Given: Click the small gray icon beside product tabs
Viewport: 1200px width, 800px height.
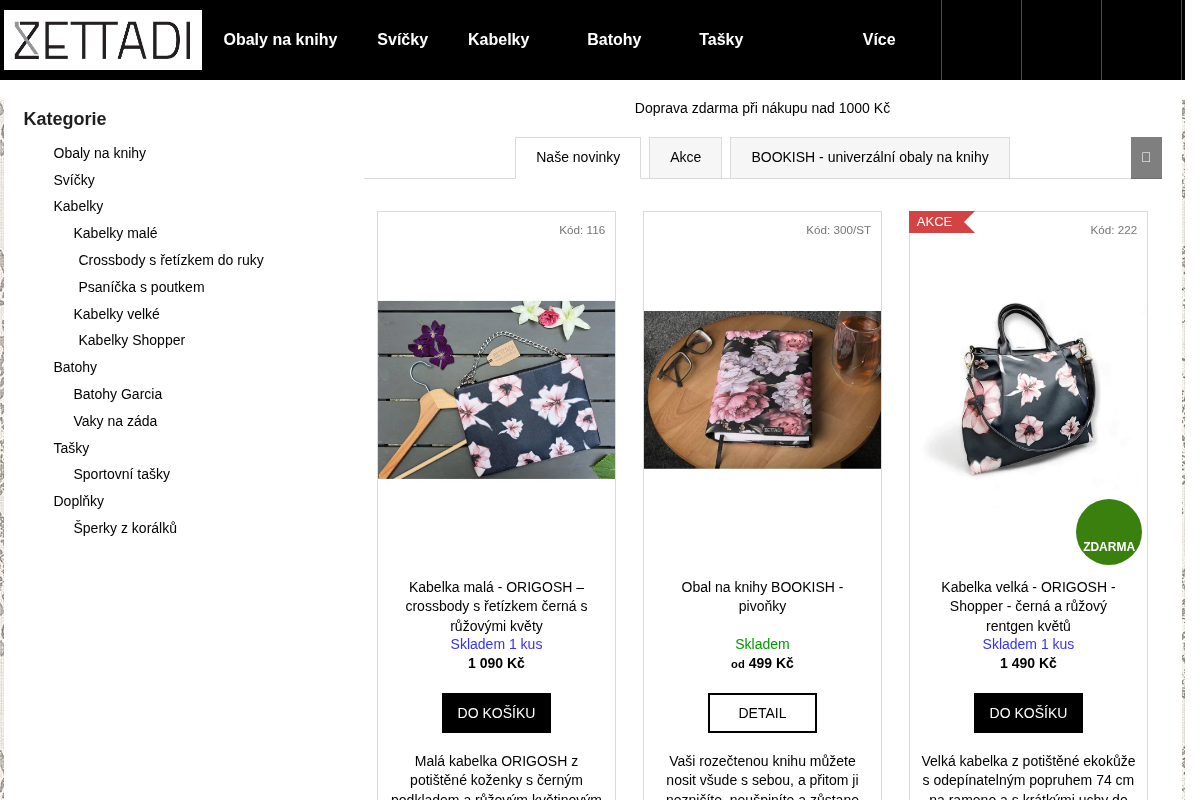Looking at the screenshot, I should [x=1146, y=158].
